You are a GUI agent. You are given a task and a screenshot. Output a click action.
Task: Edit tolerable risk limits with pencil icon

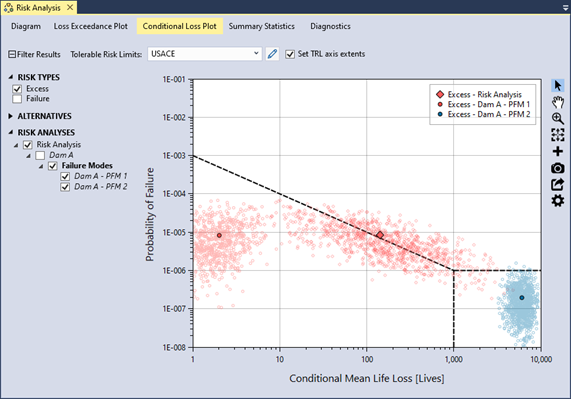[x=272, y=54]
